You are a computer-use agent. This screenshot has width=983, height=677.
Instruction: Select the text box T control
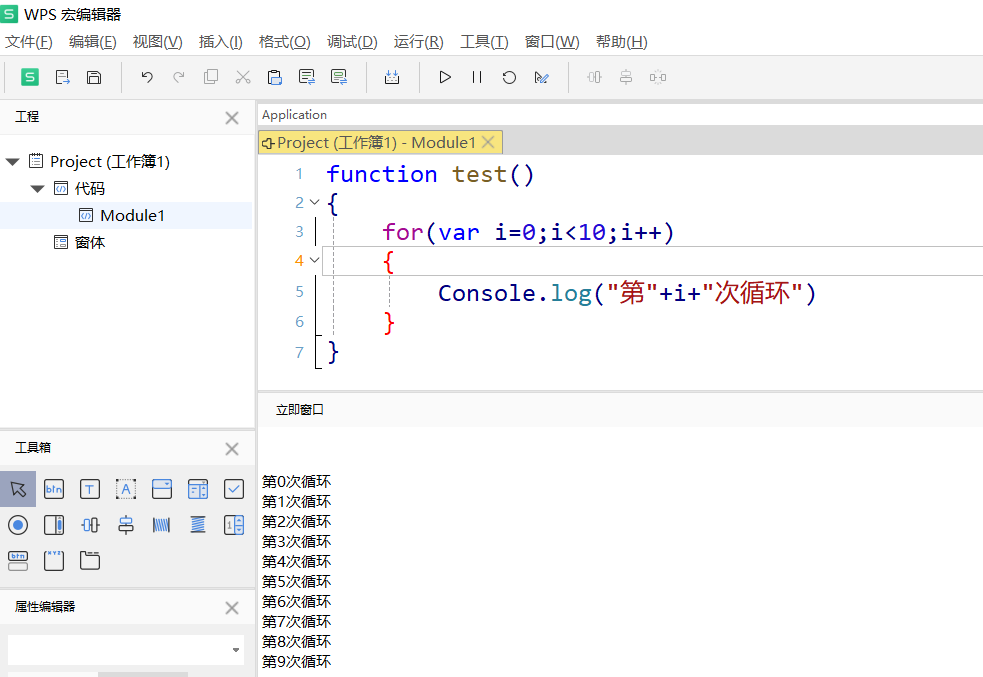tap(90, 489)
